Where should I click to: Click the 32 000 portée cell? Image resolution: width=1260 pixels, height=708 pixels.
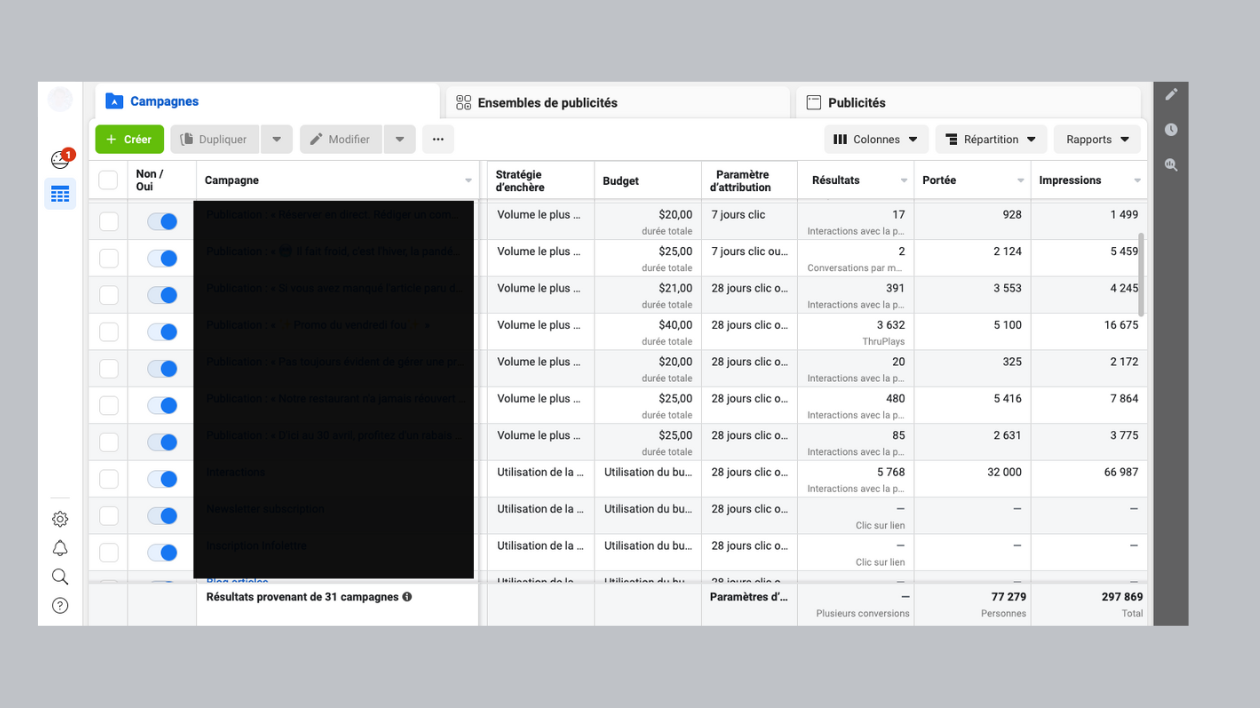(972, 479)
